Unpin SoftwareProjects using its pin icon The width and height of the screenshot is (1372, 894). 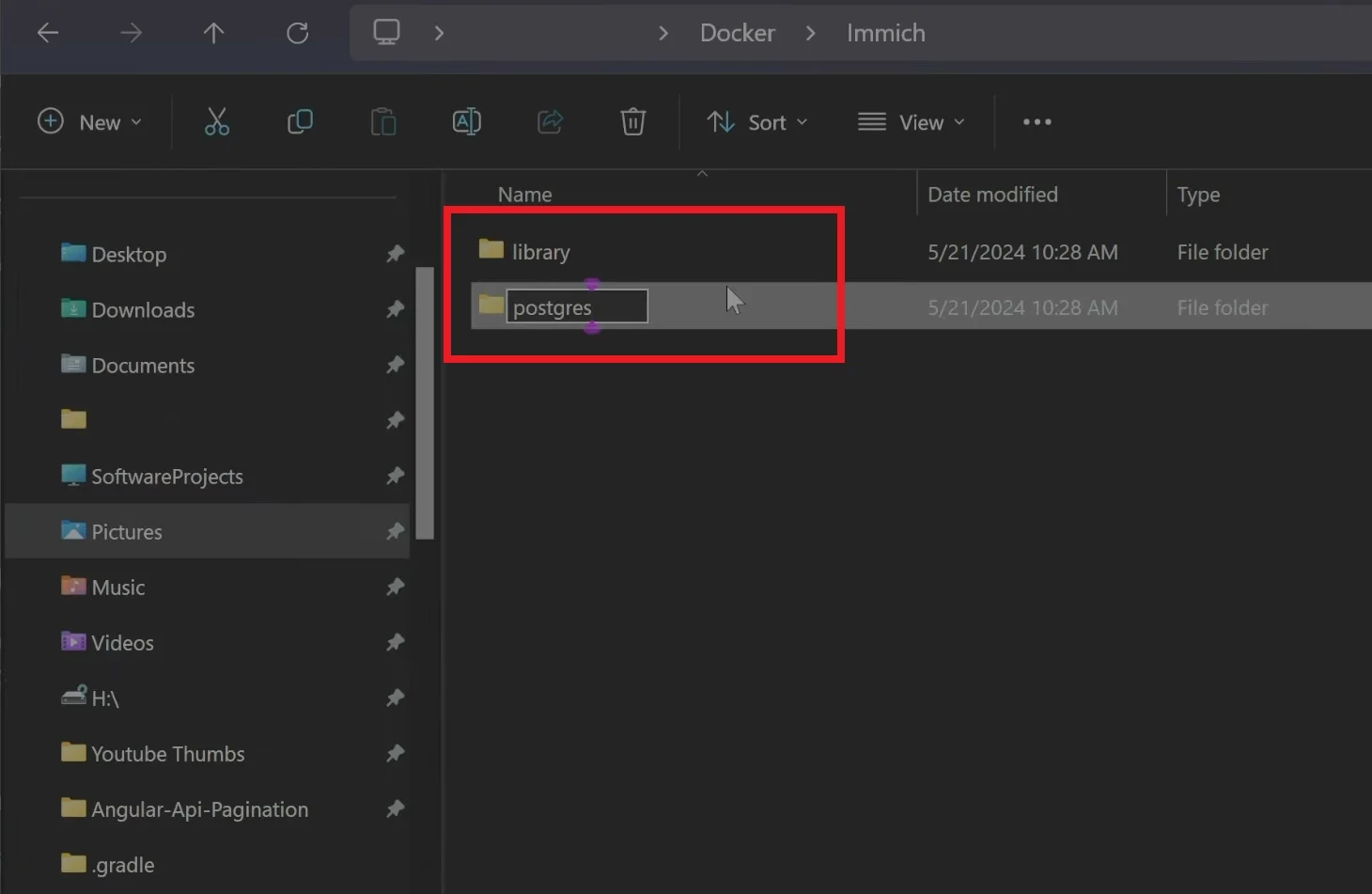pos(396,476)
